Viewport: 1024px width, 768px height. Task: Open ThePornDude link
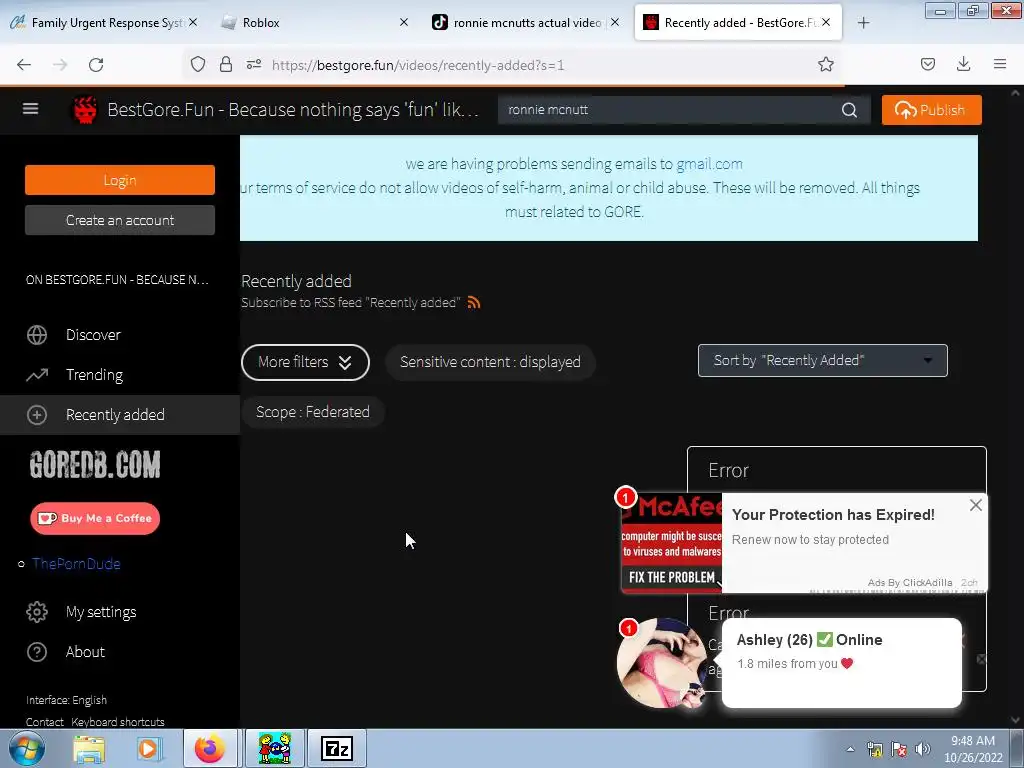tap(76, 564)
